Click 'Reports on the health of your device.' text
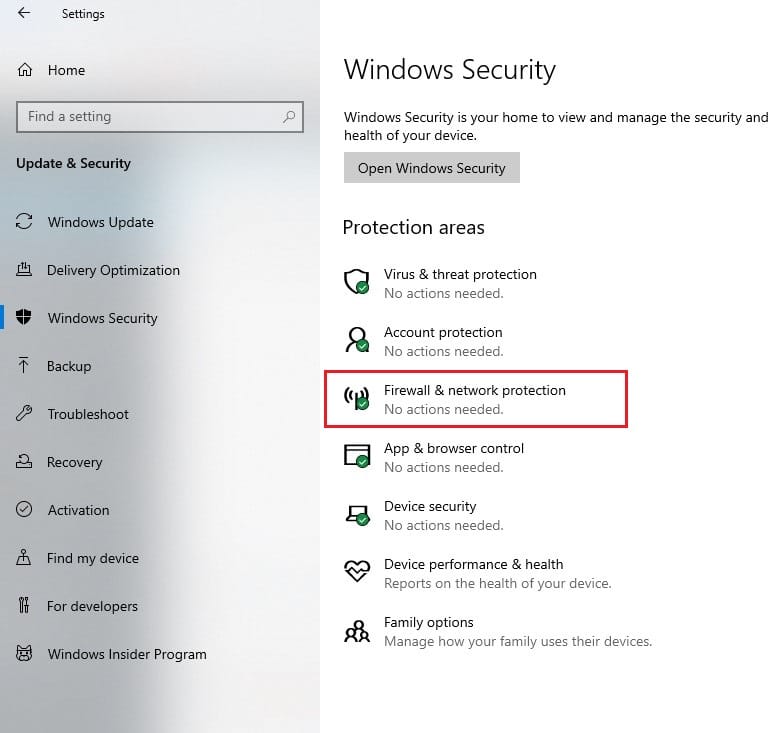This screenshot has height=733, width=781. [498, 583]
